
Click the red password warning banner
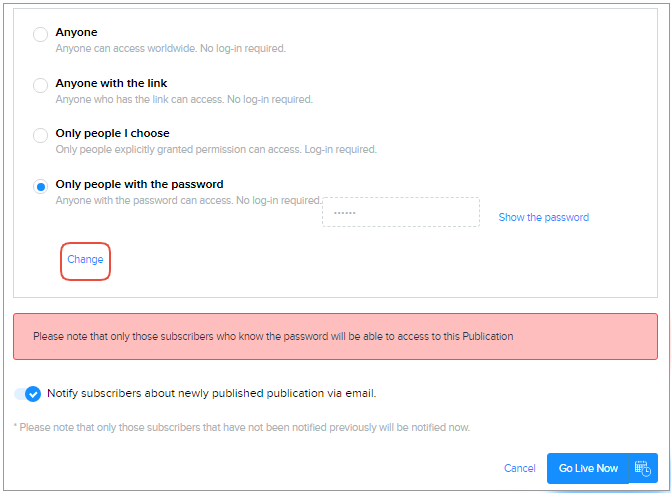coord(335,336)
